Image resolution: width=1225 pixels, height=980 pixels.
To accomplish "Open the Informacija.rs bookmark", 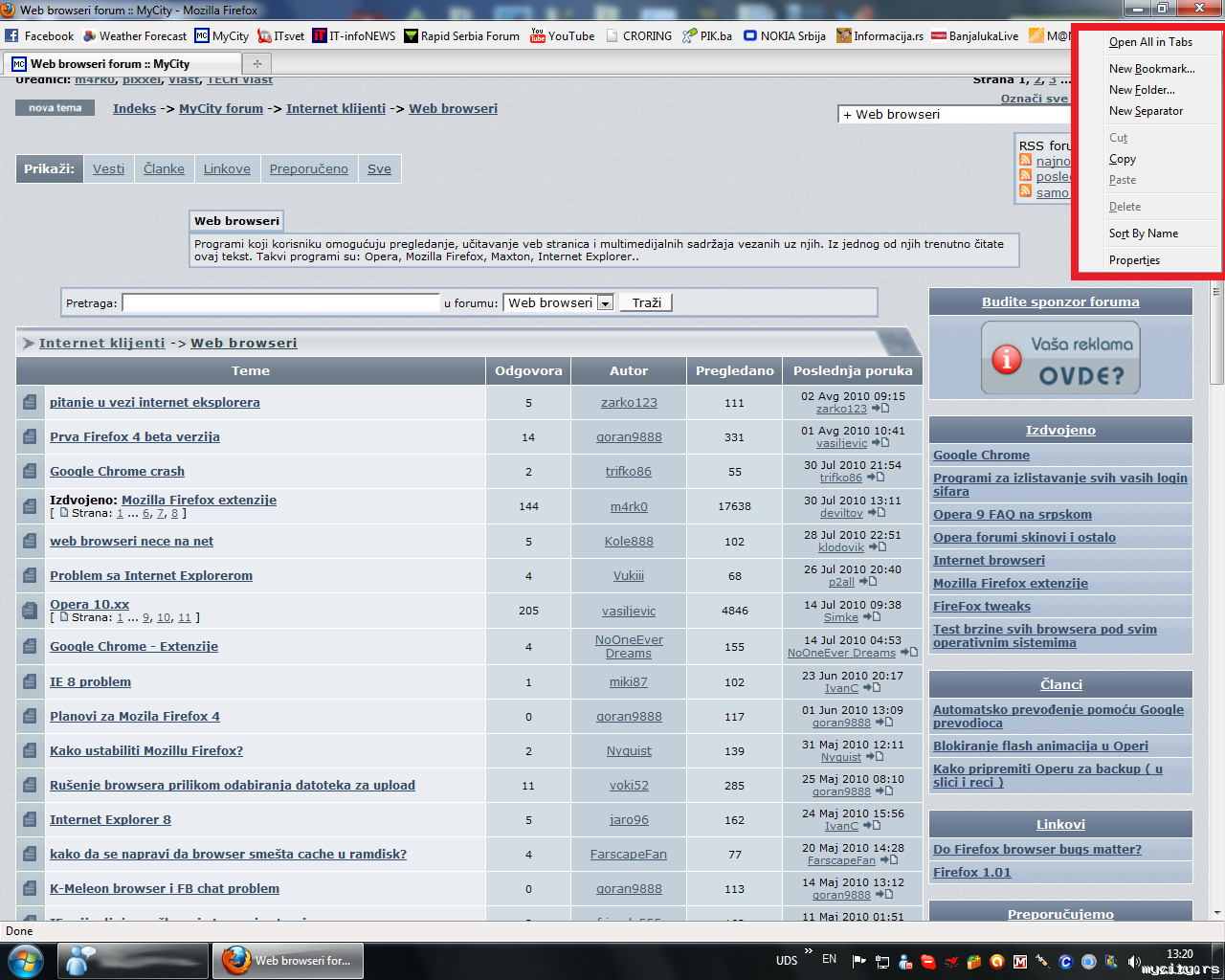I will (880, 36).
